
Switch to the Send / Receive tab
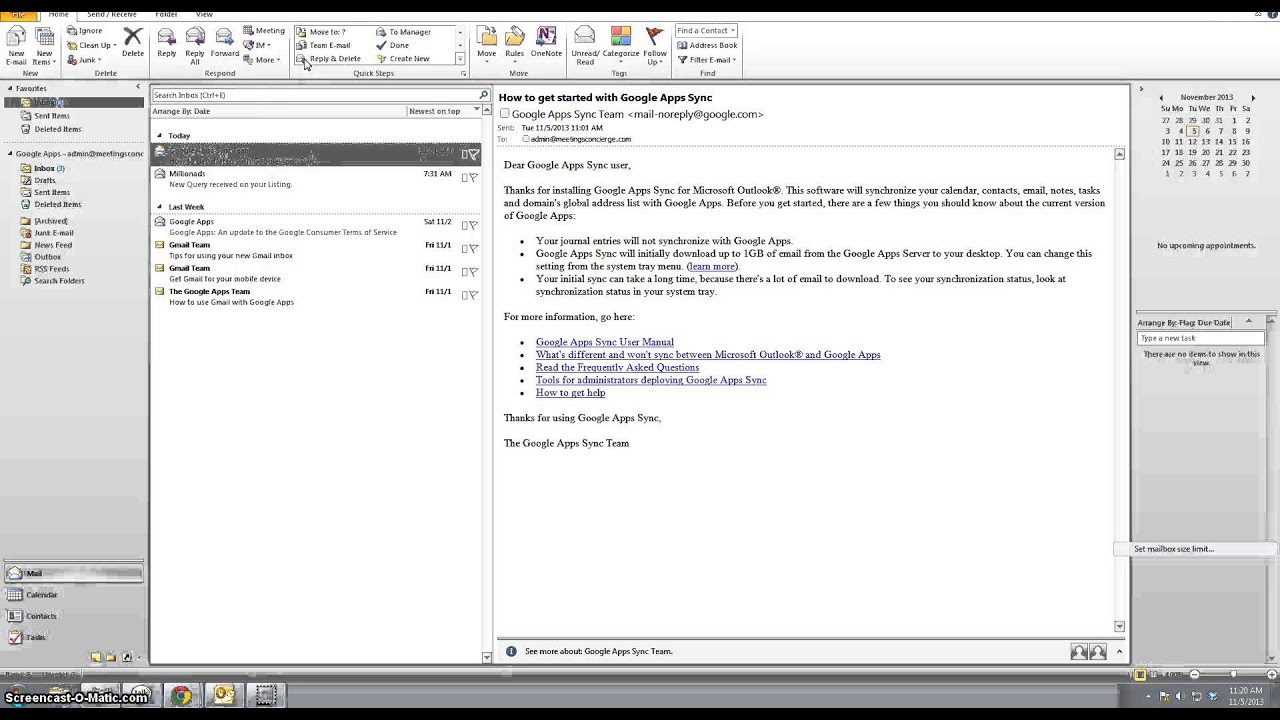pos(111,14)
